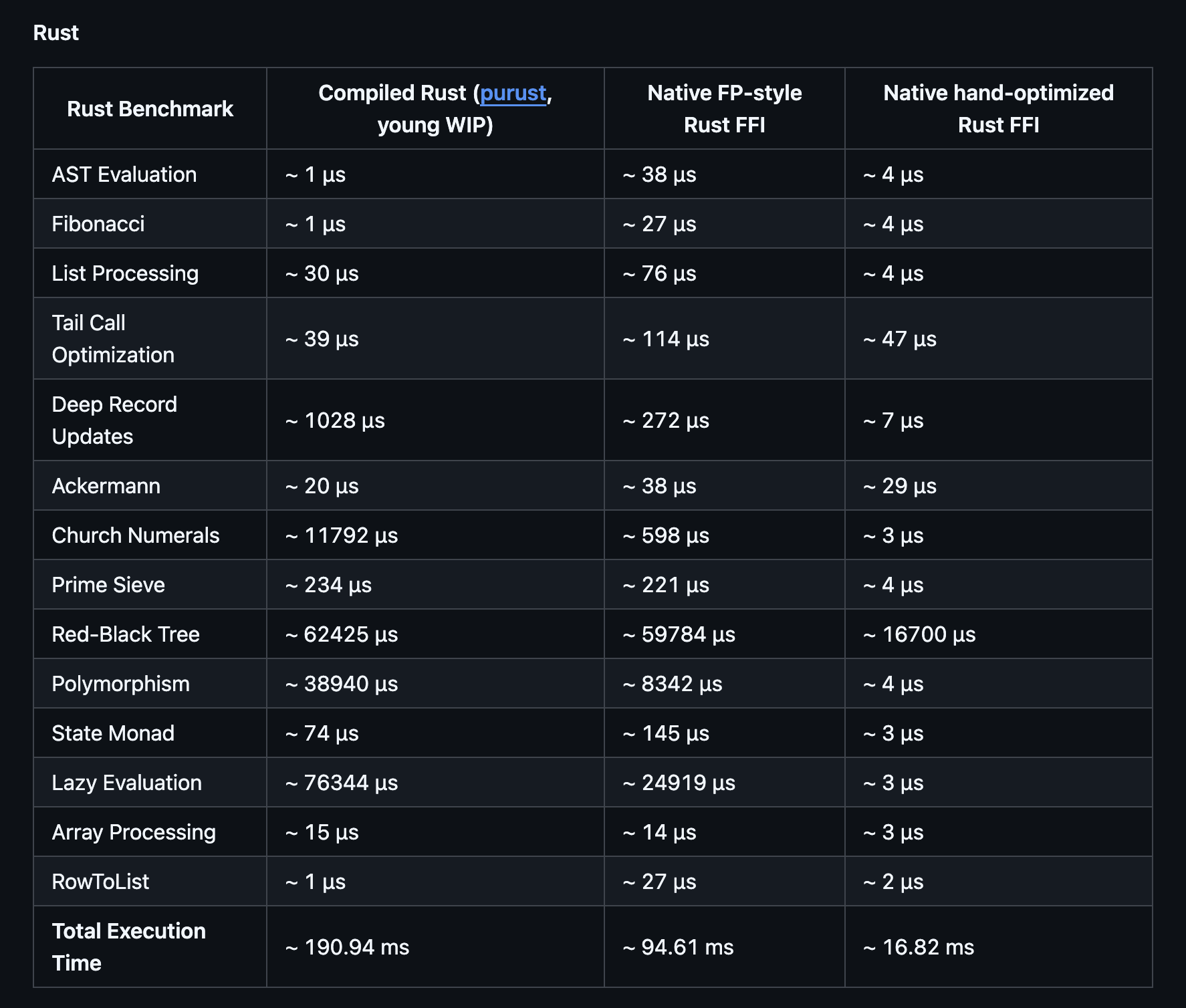Select the Church Numerals 11792 µs value
This screenshot has height=1008, width=1186.
click(342, 535)
